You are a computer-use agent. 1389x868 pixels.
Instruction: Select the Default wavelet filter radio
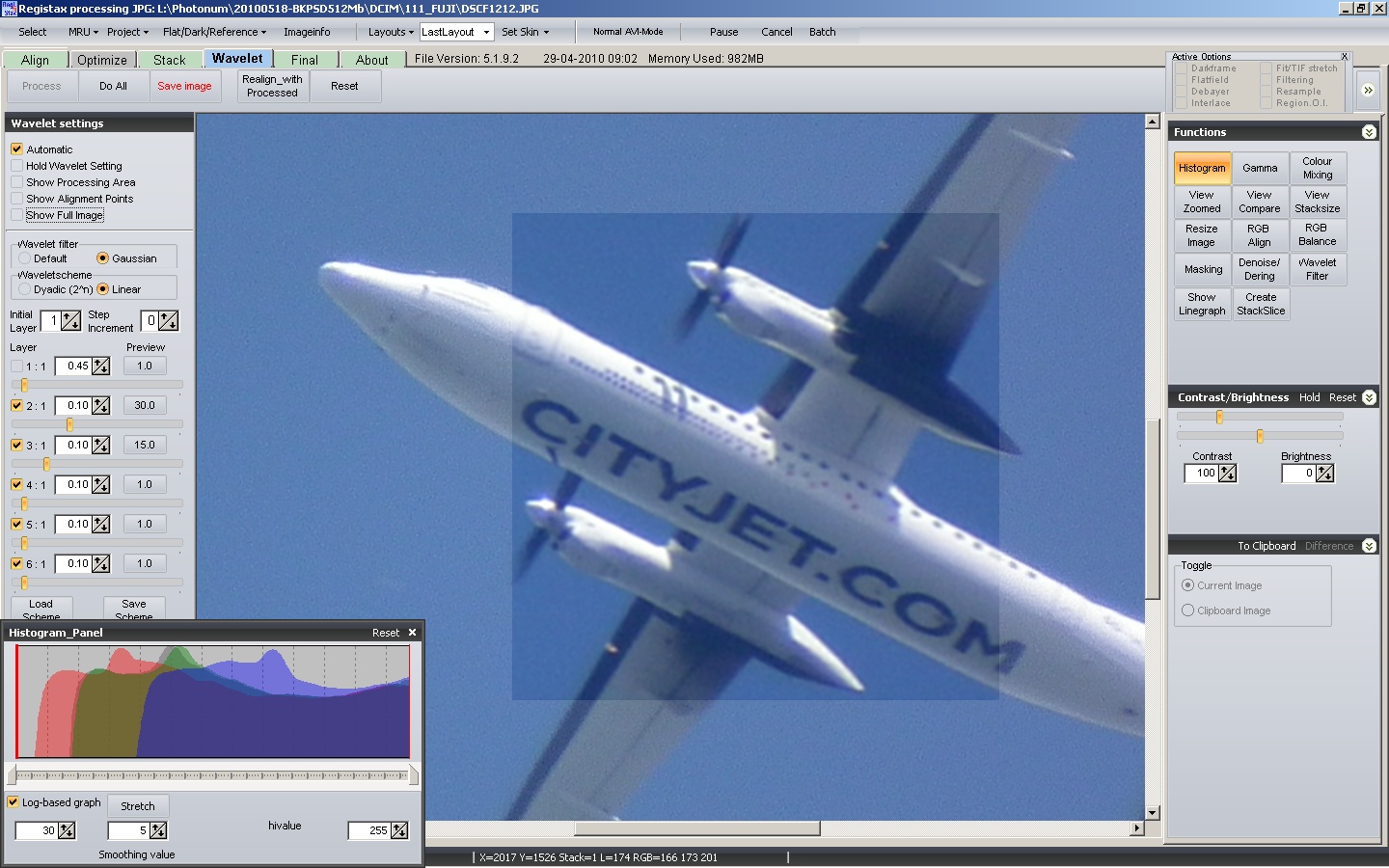tap(25, 258)
